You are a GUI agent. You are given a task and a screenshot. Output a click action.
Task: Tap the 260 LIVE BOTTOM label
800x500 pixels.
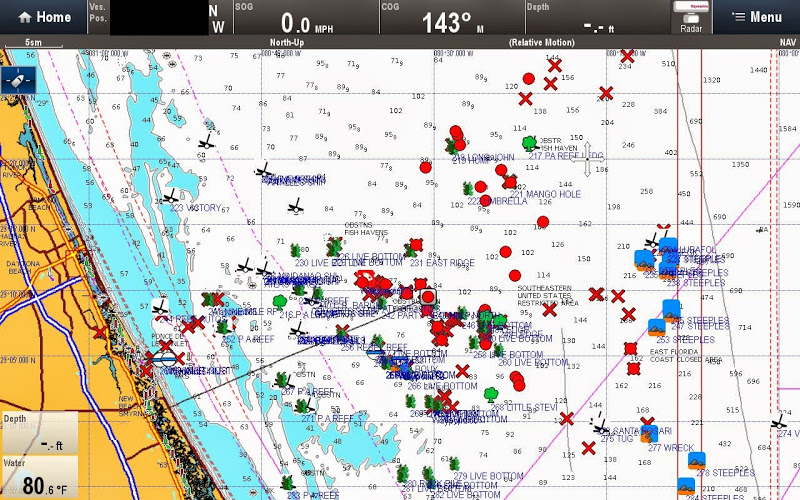tap(533, 362)
